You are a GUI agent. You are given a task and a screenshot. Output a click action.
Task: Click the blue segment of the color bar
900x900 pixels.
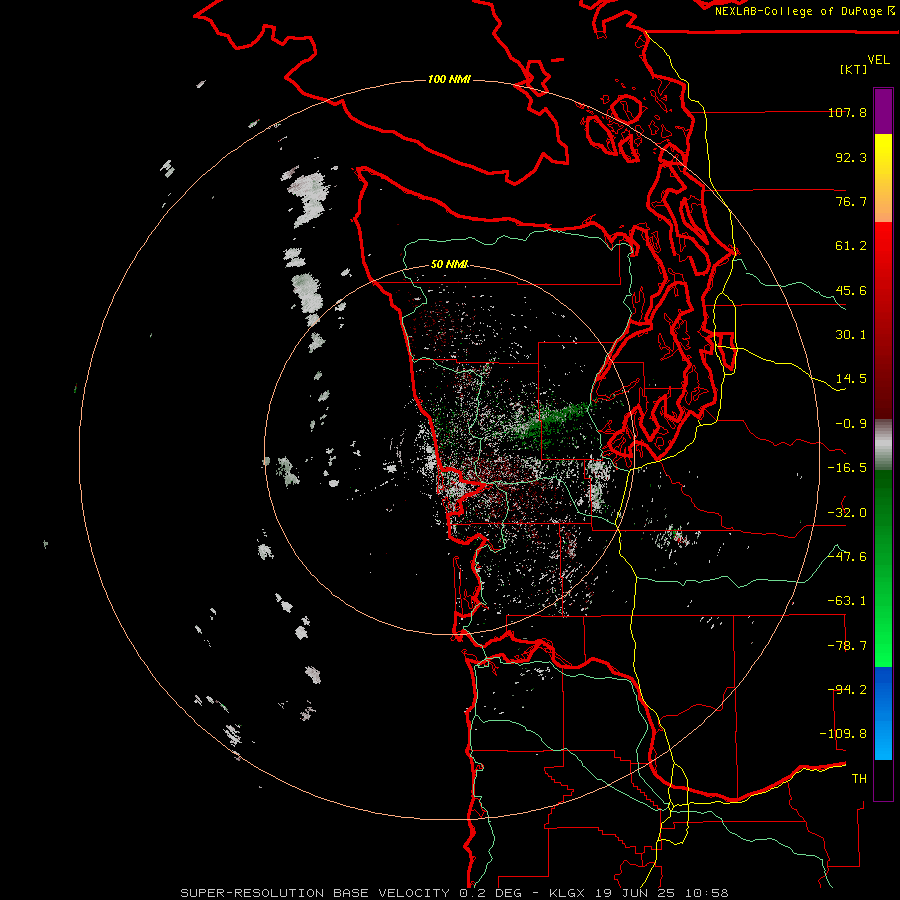point(883,713)
